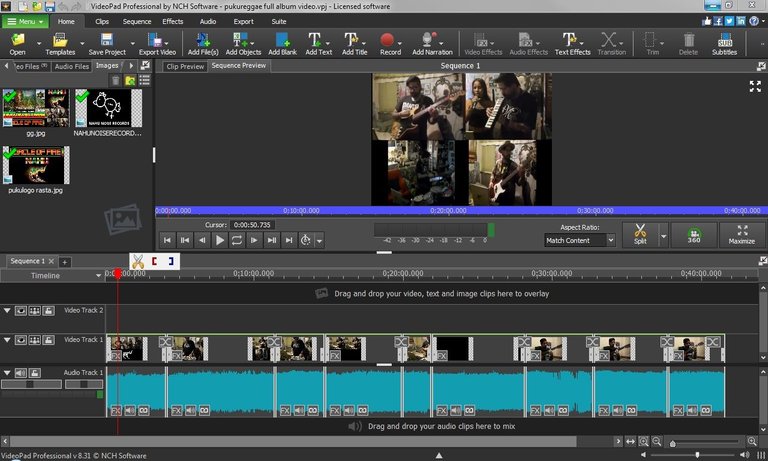The height and width of the screenshot is (461, 768).
Task: Switch media bin to list view icon
Action: tap(144, 80)
